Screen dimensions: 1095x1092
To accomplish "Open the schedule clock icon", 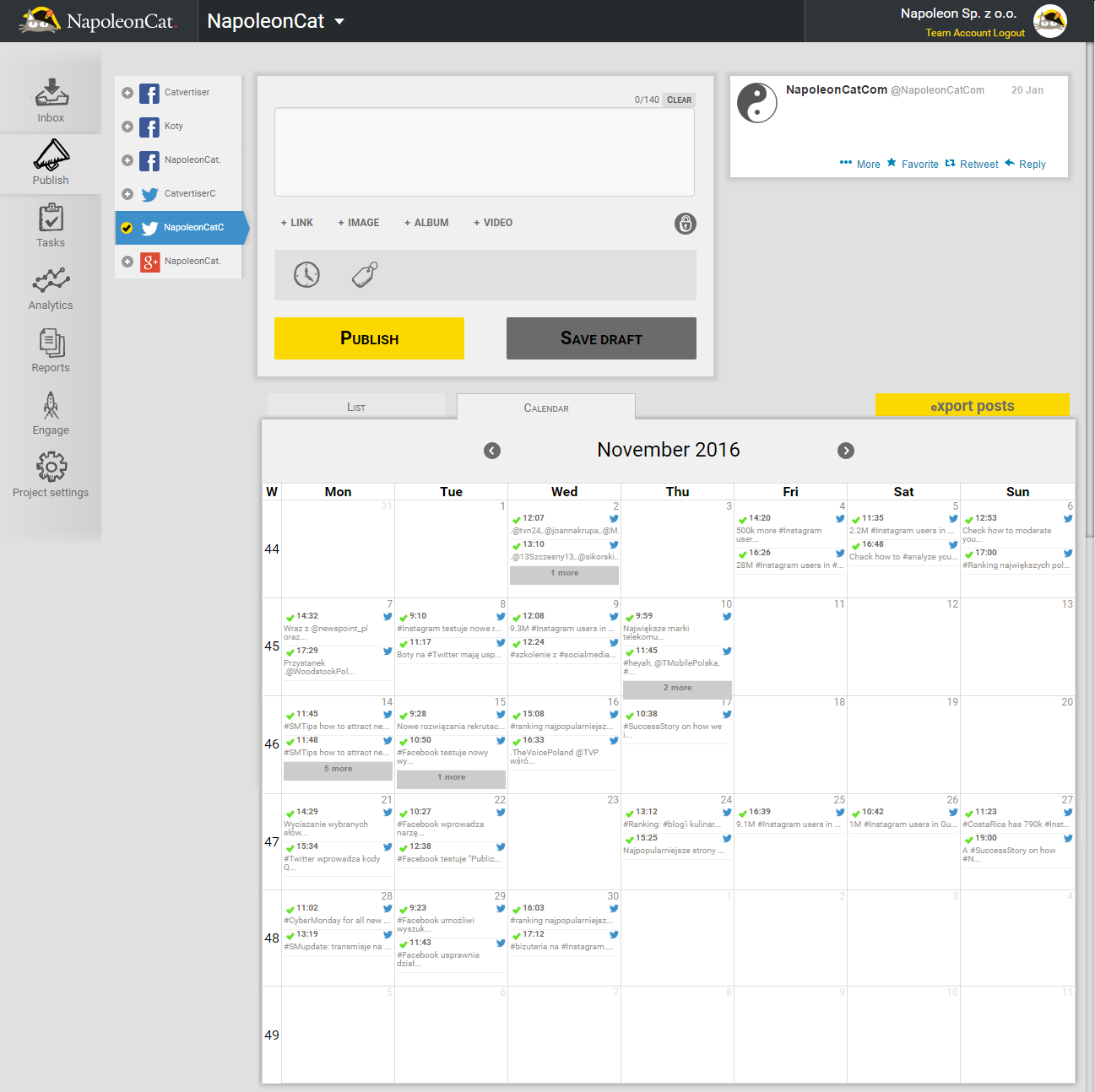I will tap(306, 274).
